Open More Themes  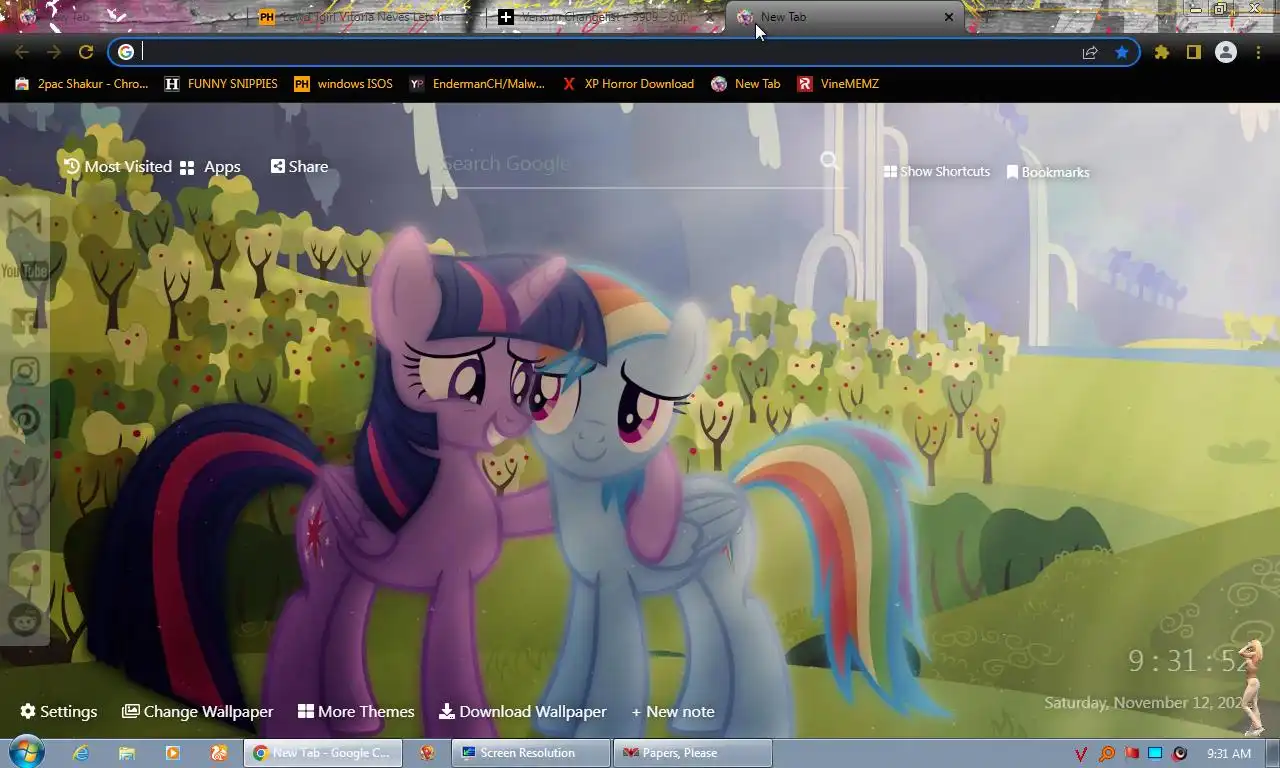[356, 711]
